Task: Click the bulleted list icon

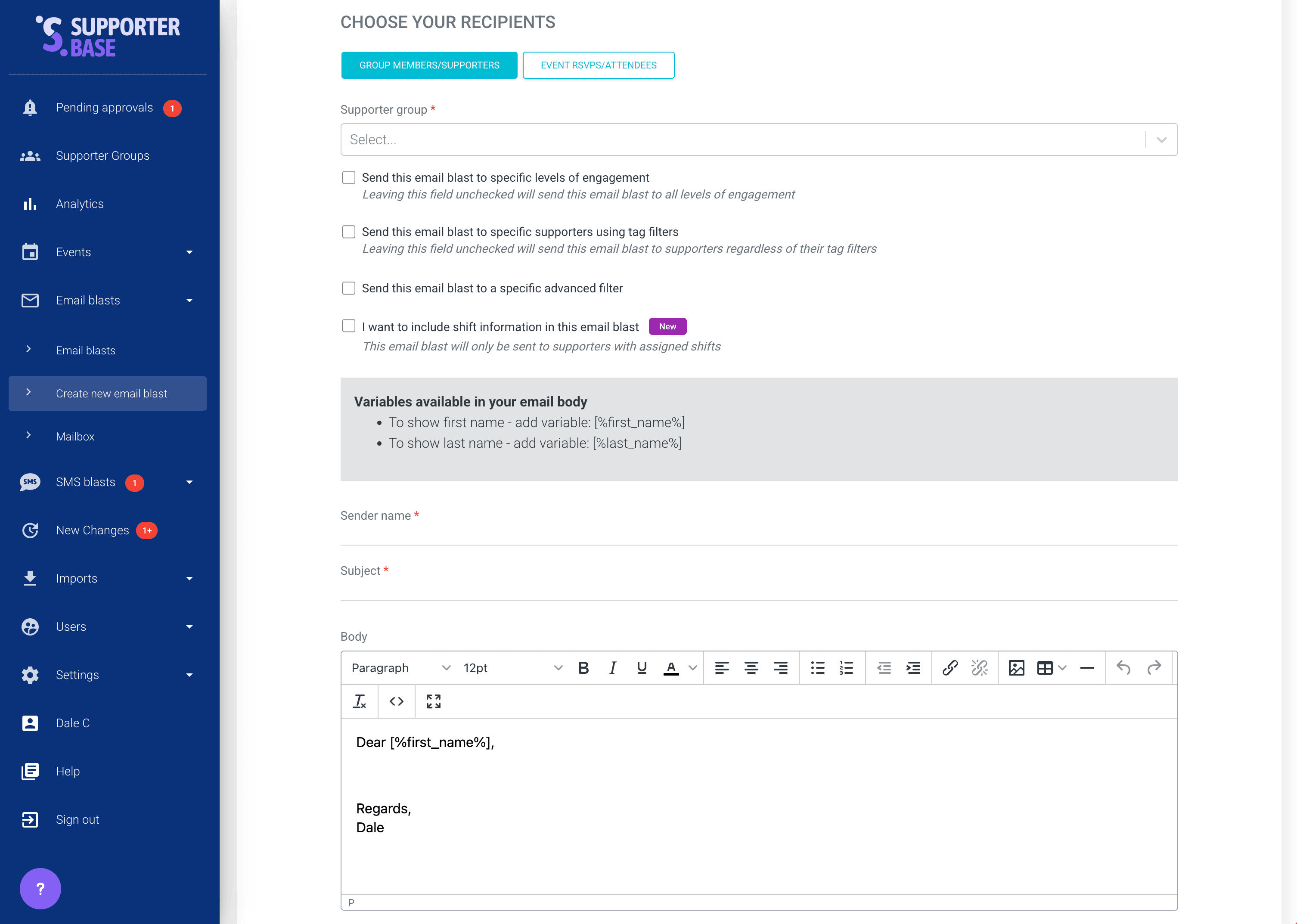Action: click(x=817, y=668)
